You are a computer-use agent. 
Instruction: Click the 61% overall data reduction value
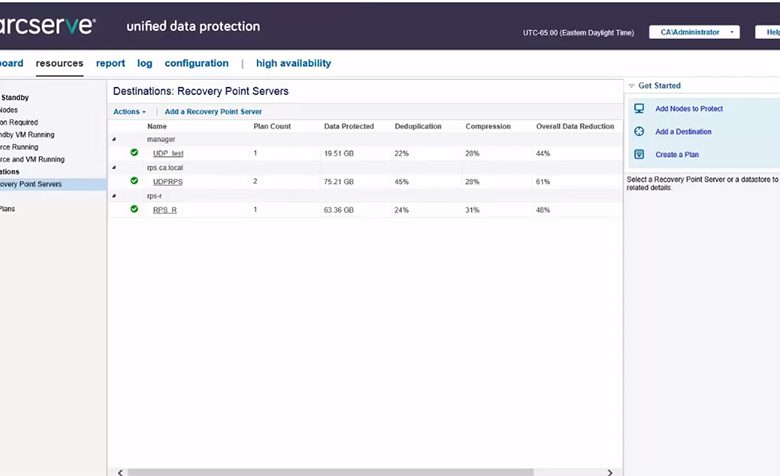coord(543,182)
